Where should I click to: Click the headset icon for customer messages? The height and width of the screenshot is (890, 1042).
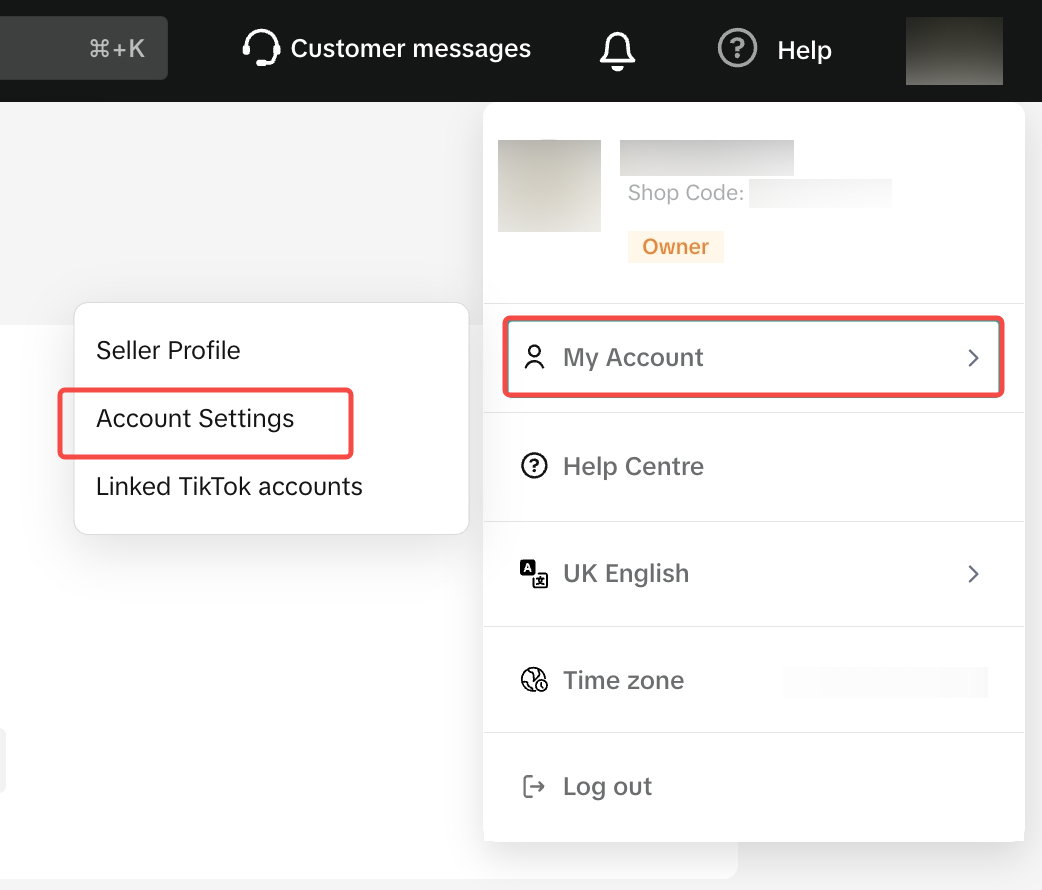(261, 48)
